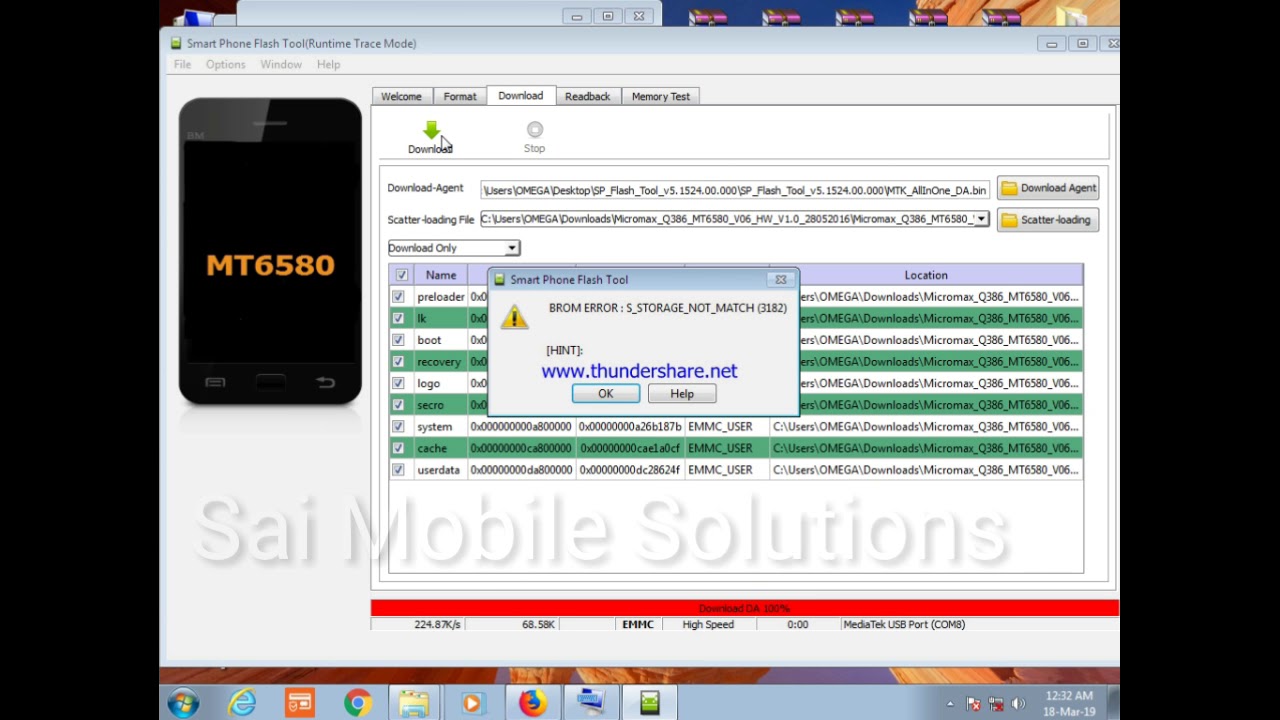Click OK in the BROM ERROR dialog
The width and height of the screenshot is (1280, 720).
[606, 394]
